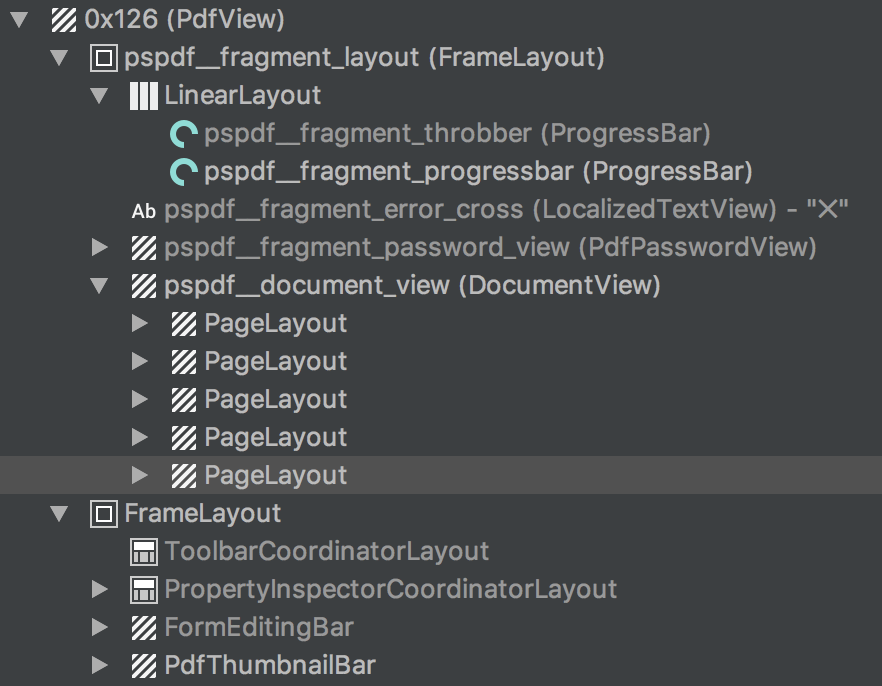Expand the PropertyInspectorCoordinatorLayout node
Image resolution: width=882 pixels, height=686 pixels.
coord(99,589)
